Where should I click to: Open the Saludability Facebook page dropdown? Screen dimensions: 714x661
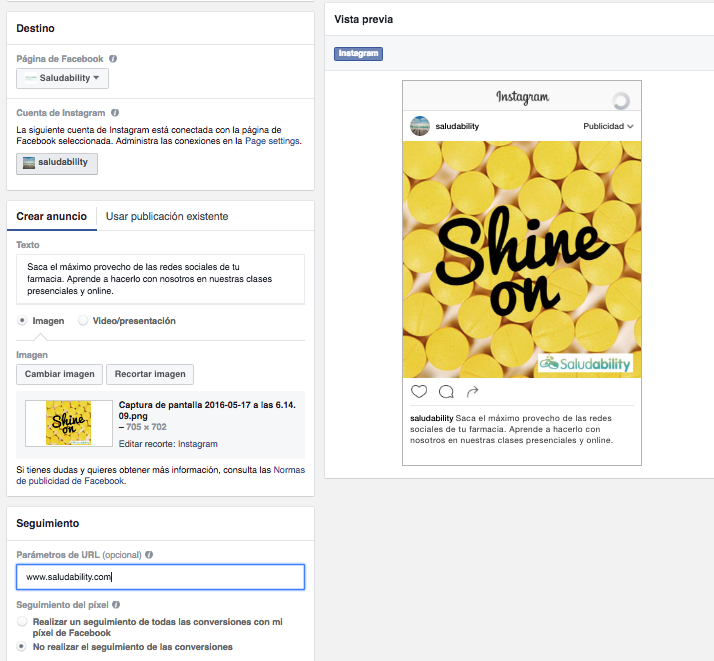pyautogui.click(x=62, y=78)
